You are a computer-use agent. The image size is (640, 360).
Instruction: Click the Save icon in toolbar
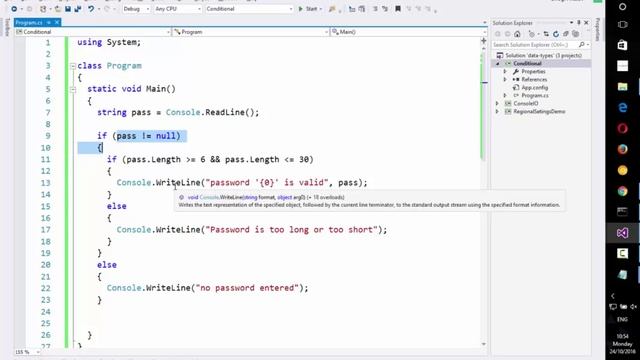click(68, 9)
